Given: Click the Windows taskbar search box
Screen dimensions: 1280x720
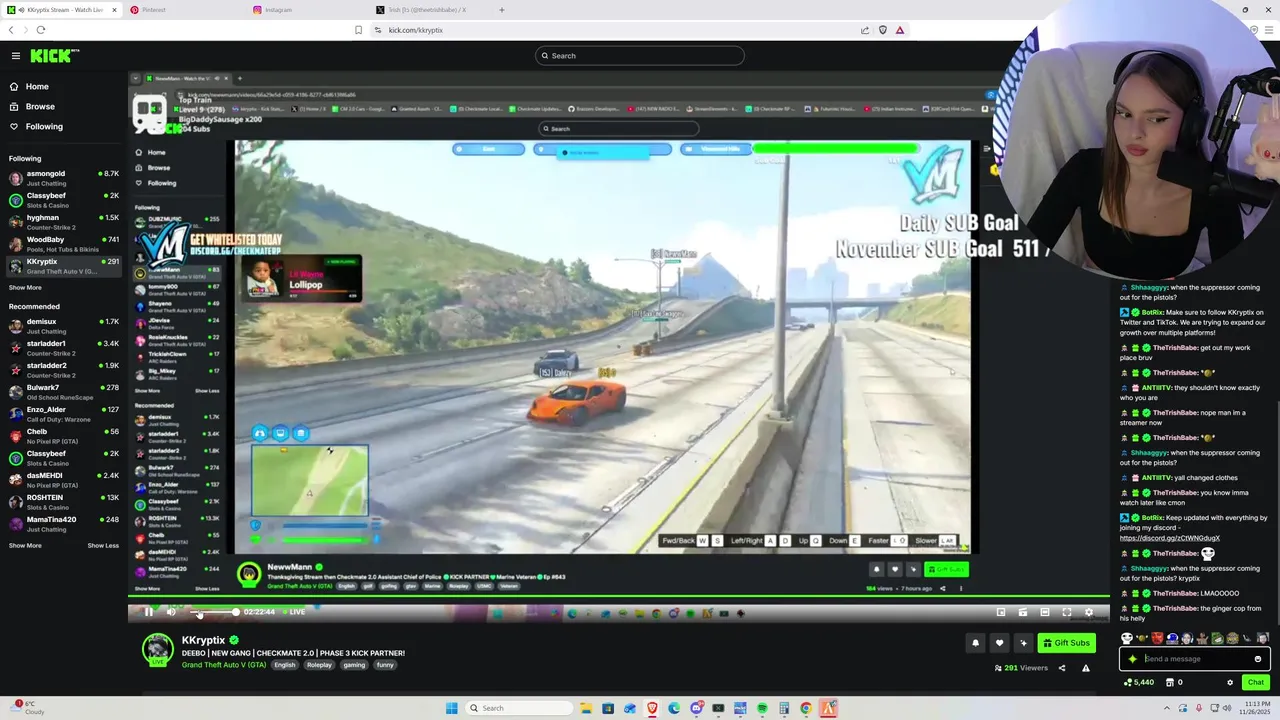Looking at the screenshot, I should pos(518,708).
